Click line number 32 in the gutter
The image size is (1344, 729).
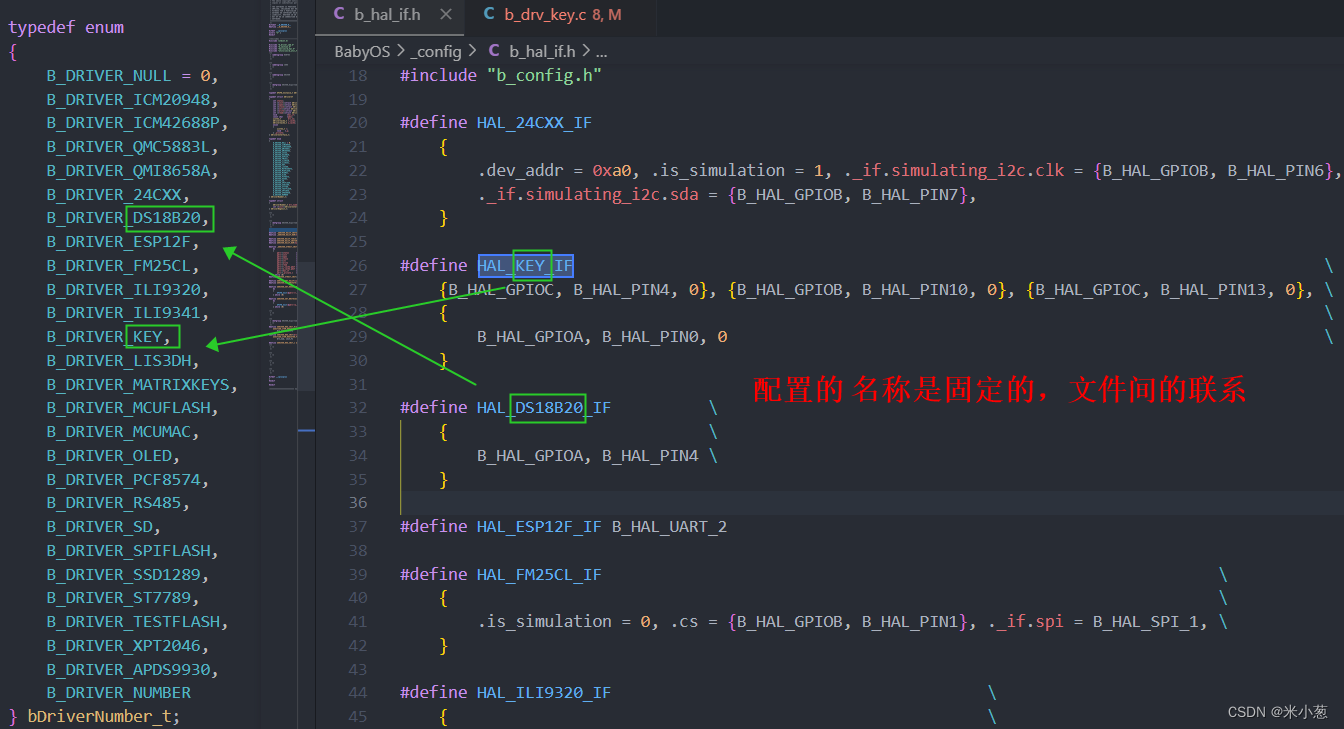[x=358, y=407]
